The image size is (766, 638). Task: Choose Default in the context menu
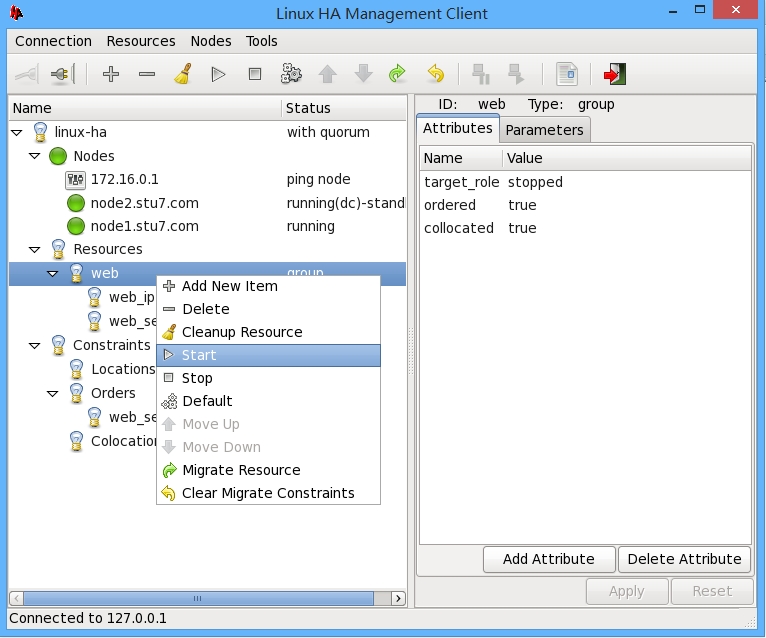coord(268,401)
